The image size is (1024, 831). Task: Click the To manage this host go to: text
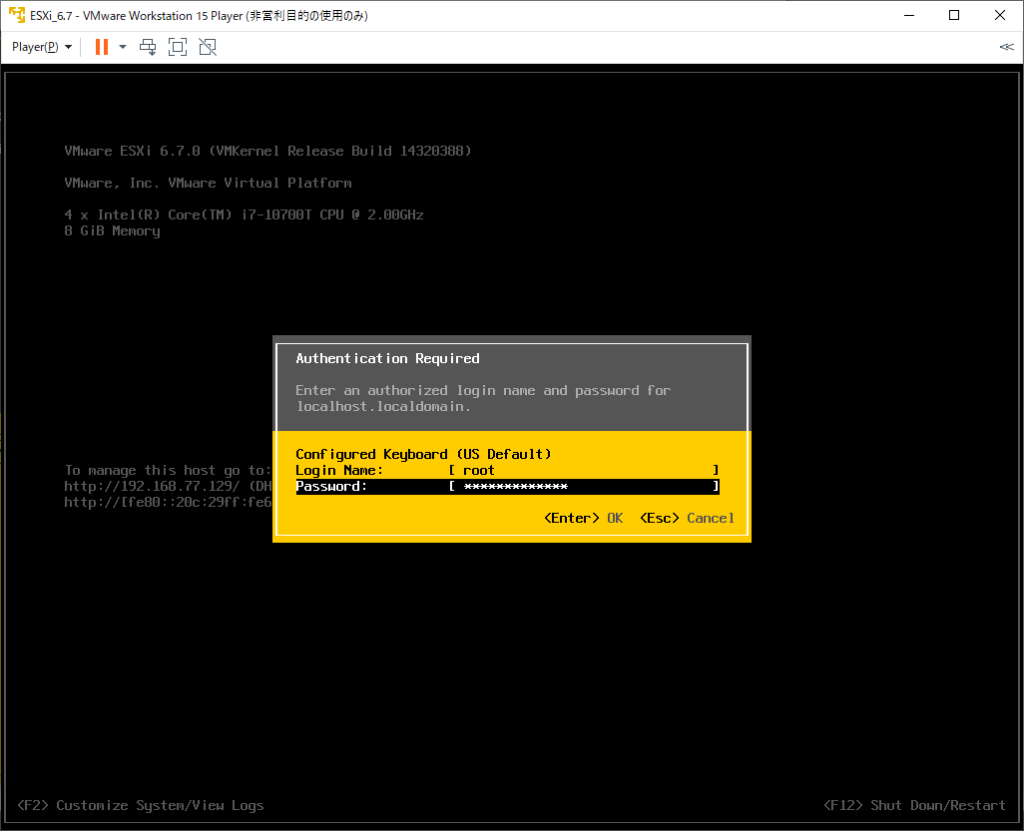(x=168, y=470)
